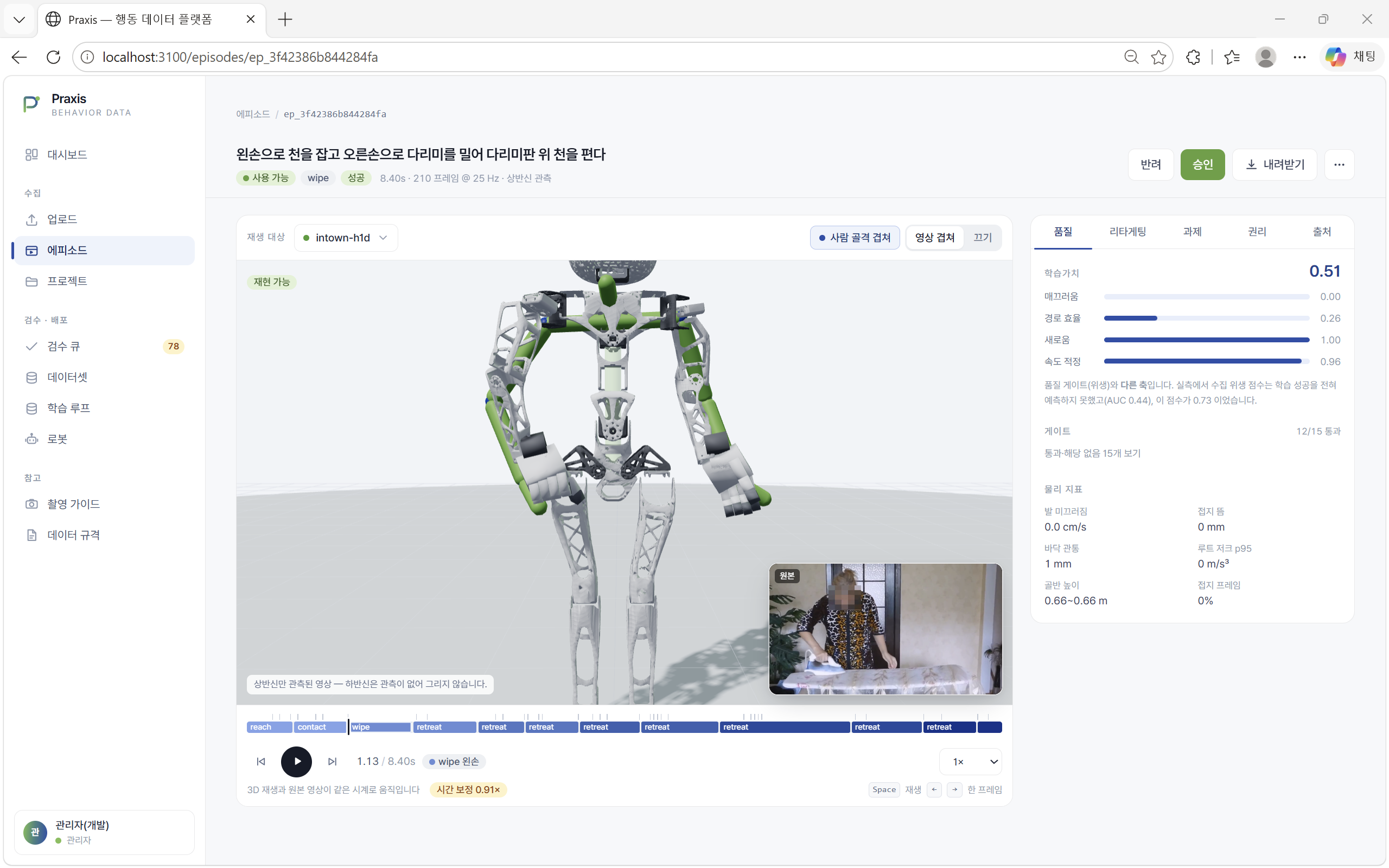This screenshot has height=868, width=1389.
Task: Open browser extensions puzzle icon
Action: click(x=1193, y=57)
